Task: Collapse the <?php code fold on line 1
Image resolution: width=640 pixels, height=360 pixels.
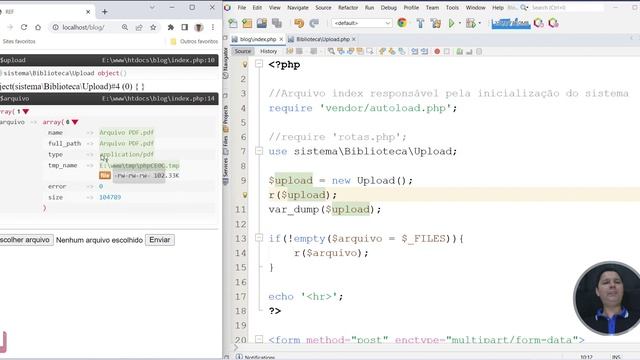Action: tap(259, 64)
